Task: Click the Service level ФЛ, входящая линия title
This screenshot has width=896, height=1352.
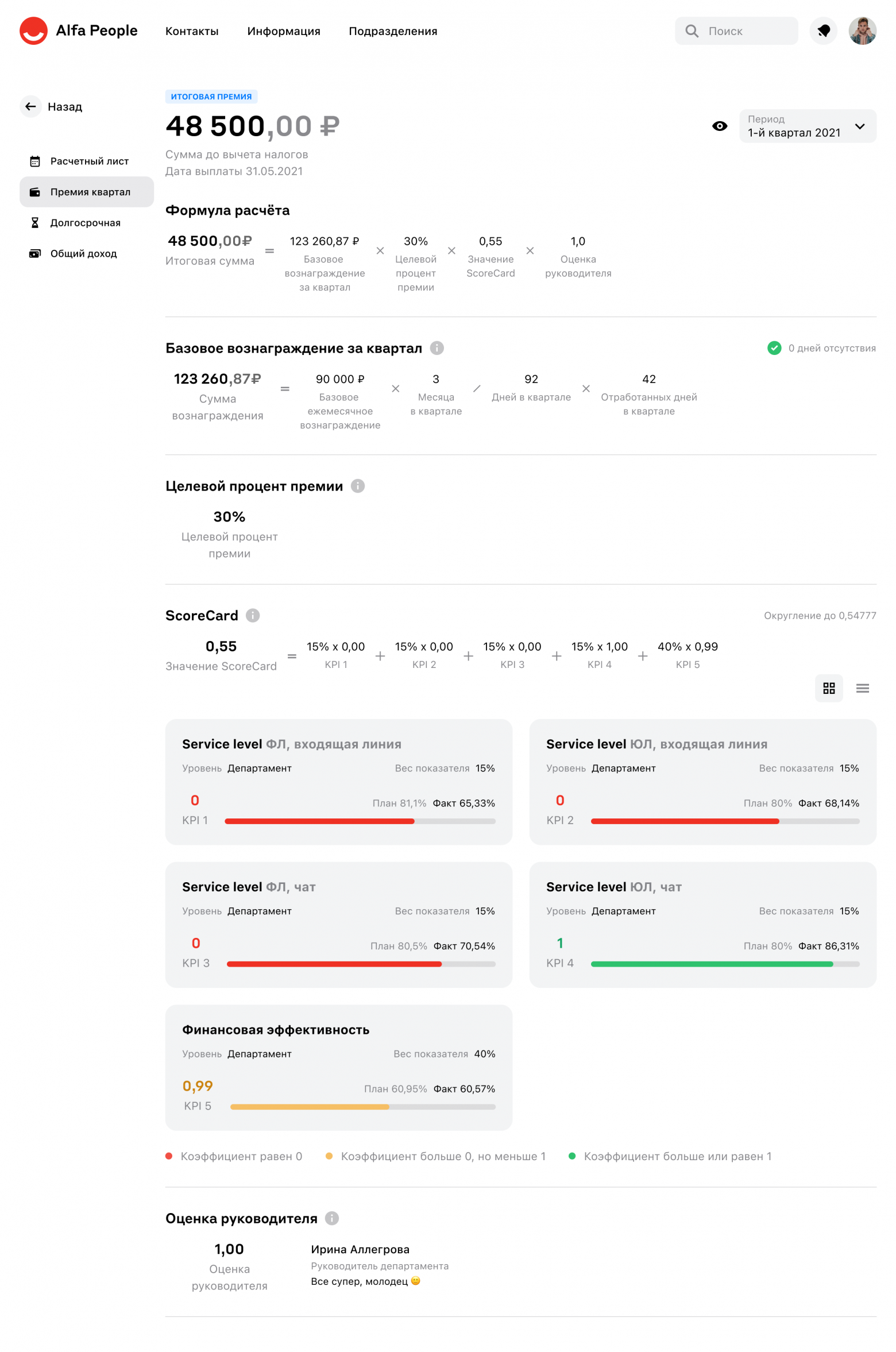Action: point(292,744)
